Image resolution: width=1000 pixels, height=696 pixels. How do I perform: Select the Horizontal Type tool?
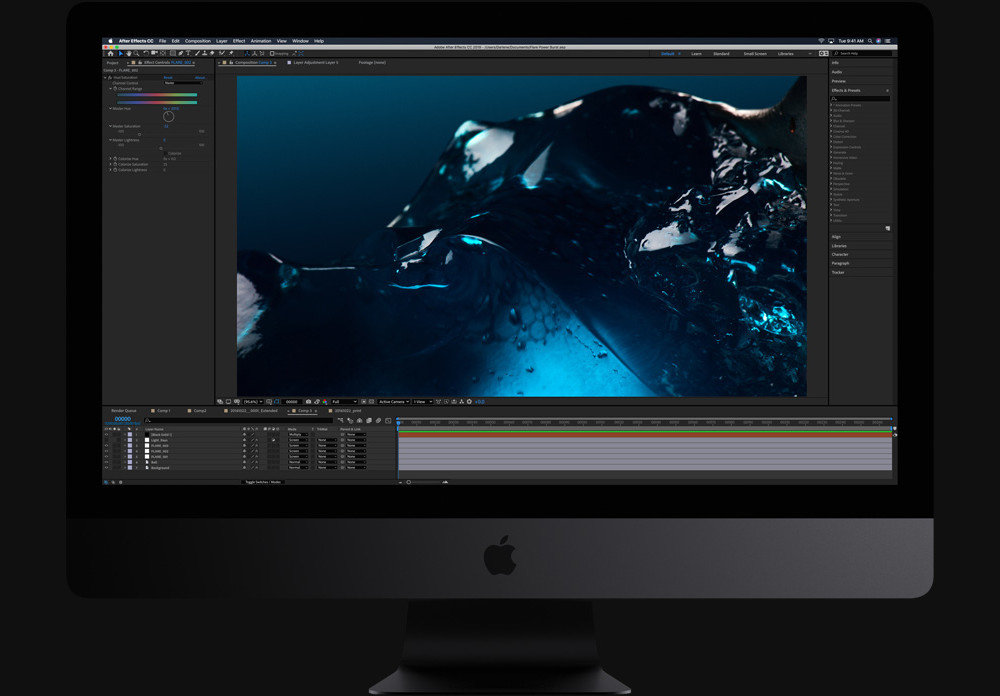[189, 53]
